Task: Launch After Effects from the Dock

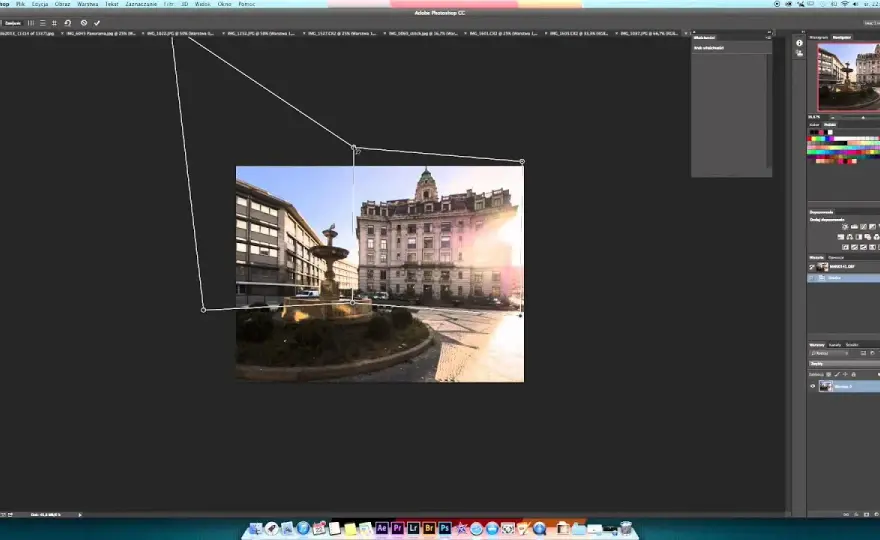Action: [x=382, y=528]
